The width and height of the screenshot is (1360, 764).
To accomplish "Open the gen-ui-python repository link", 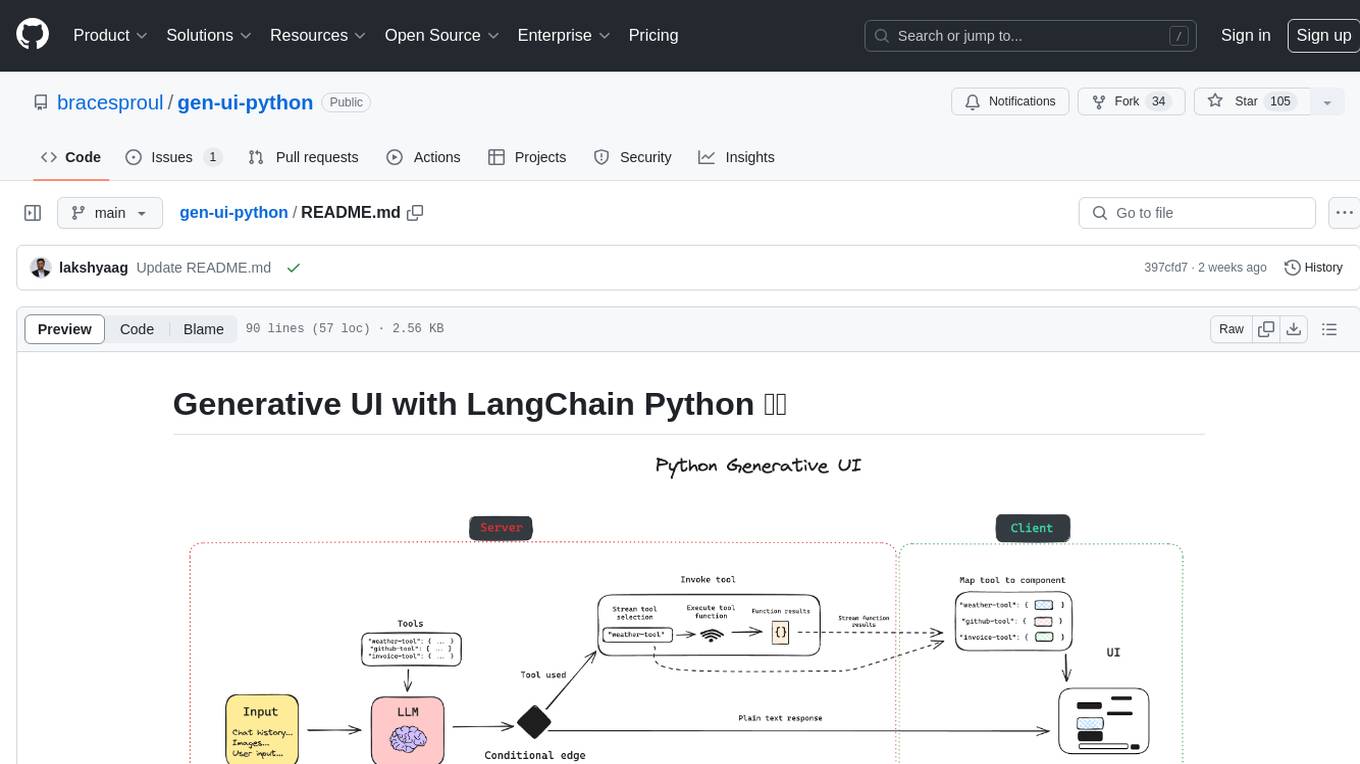I will [245, 102].
